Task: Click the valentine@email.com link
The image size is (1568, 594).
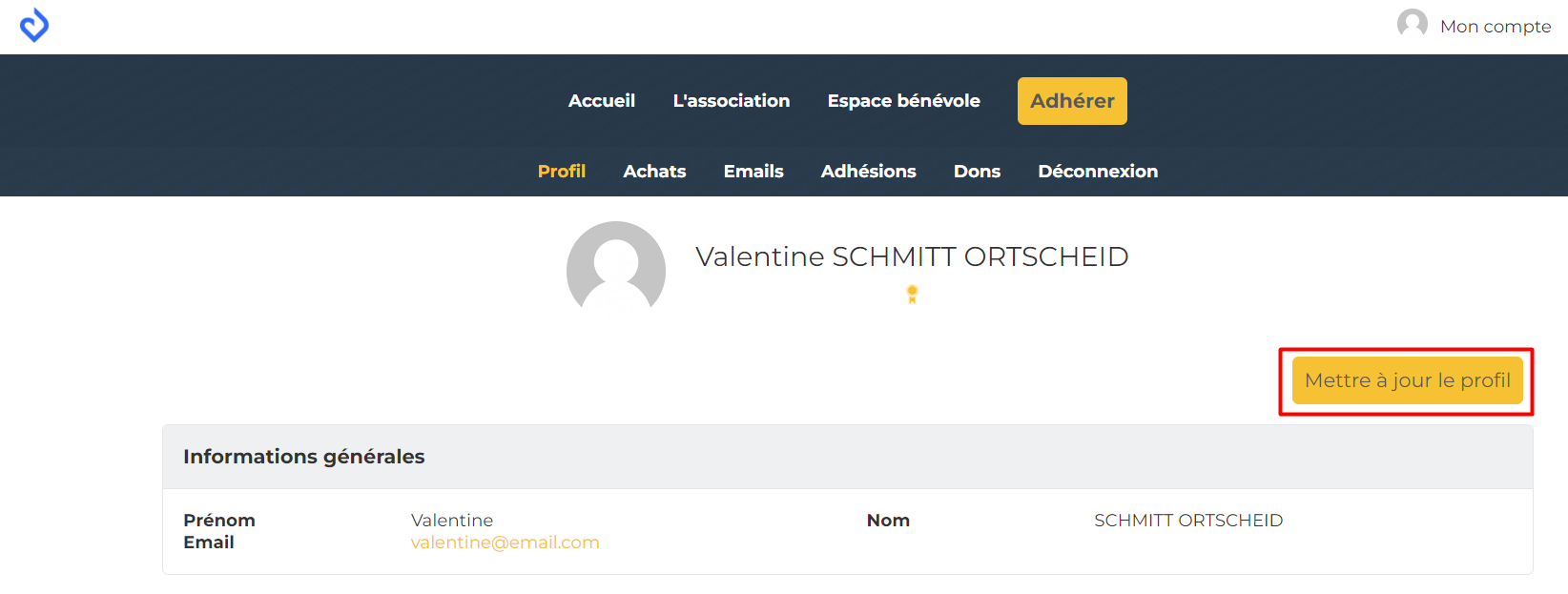Action: click(505, 543)
